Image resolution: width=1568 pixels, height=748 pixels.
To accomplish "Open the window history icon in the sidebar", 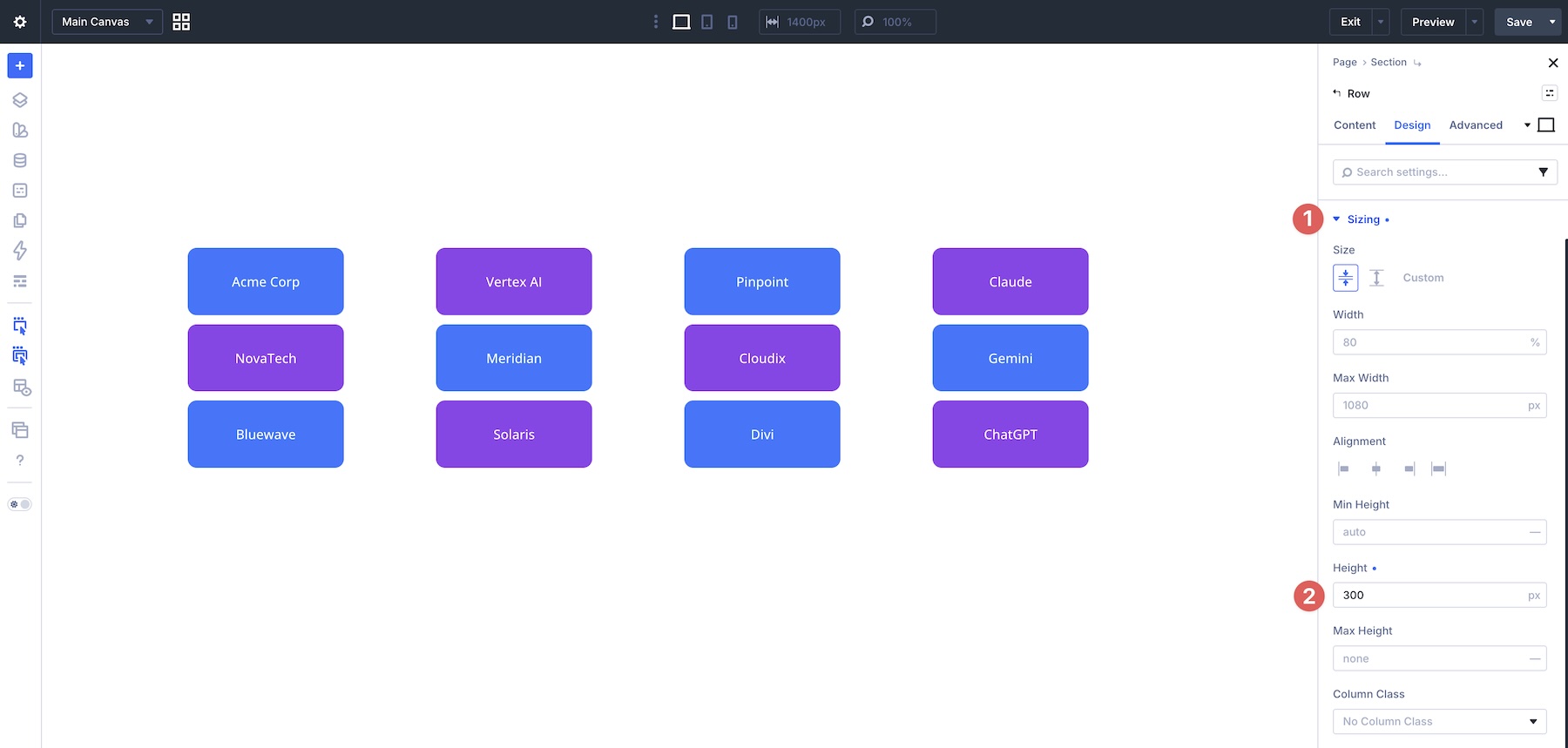I will click(x=20, y=430).
